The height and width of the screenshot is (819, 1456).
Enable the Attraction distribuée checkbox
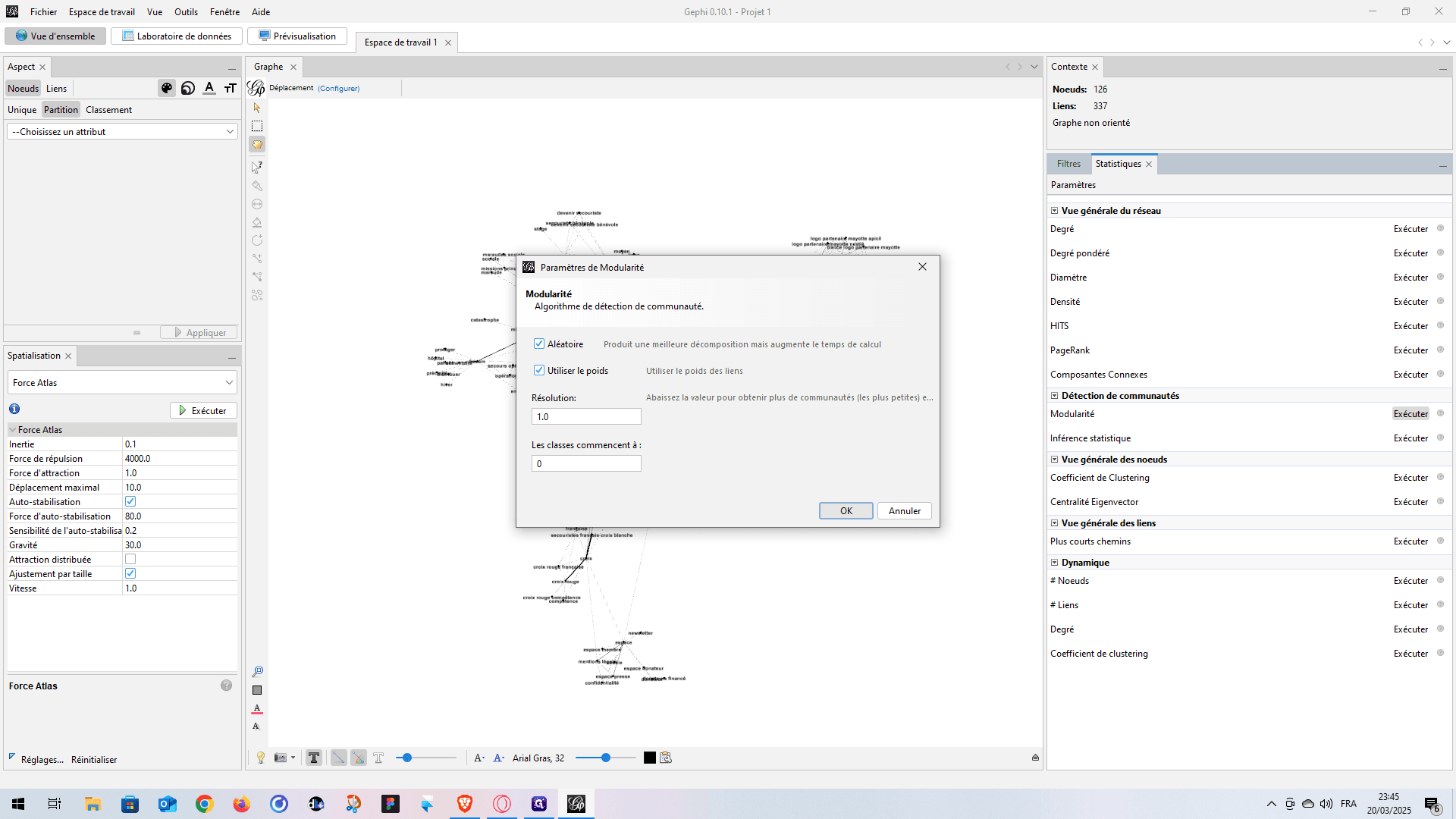[130, 559]
